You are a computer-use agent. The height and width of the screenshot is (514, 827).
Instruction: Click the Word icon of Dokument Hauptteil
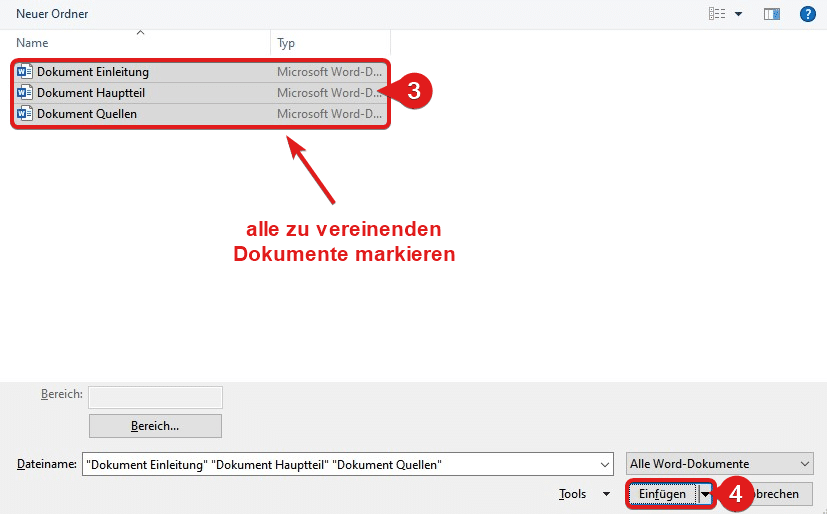coord(25,93)
